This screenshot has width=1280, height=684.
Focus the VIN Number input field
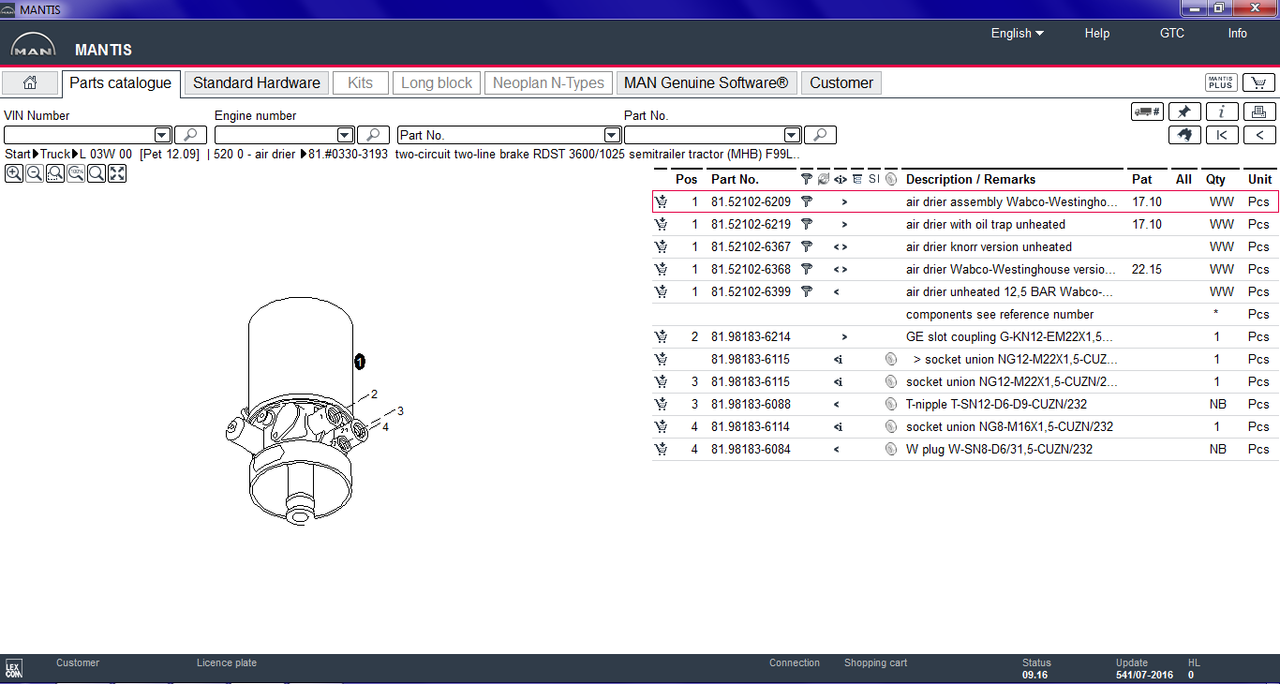click(79, 135)
